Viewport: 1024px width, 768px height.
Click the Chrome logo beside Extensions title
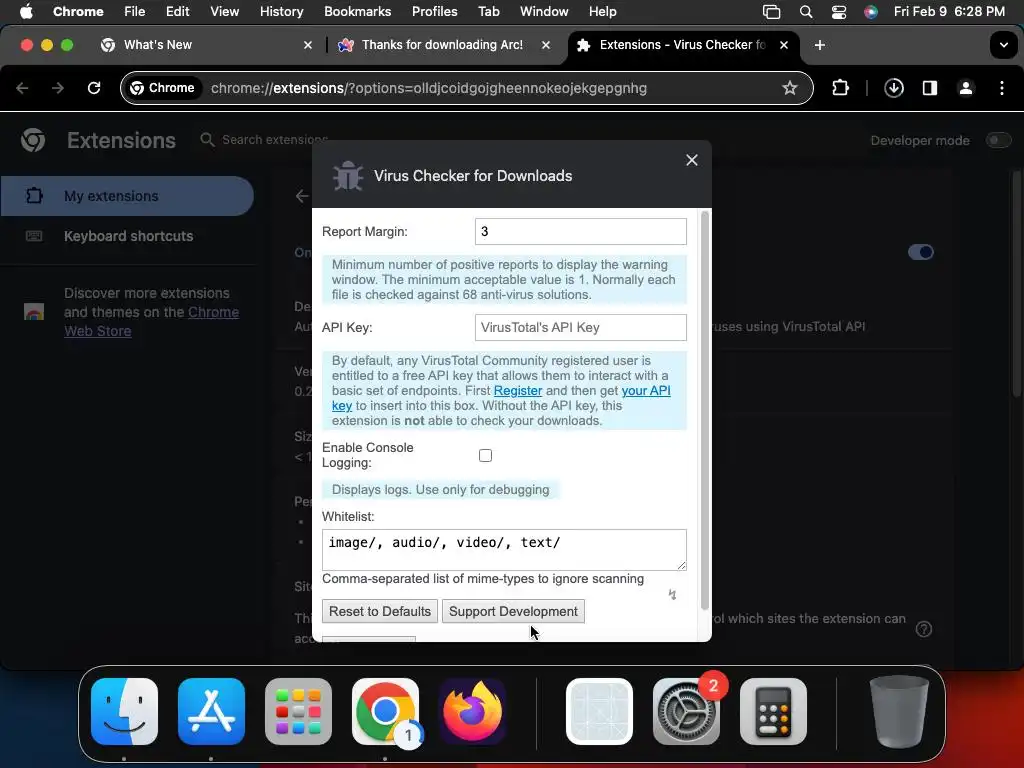coord(33,140)
